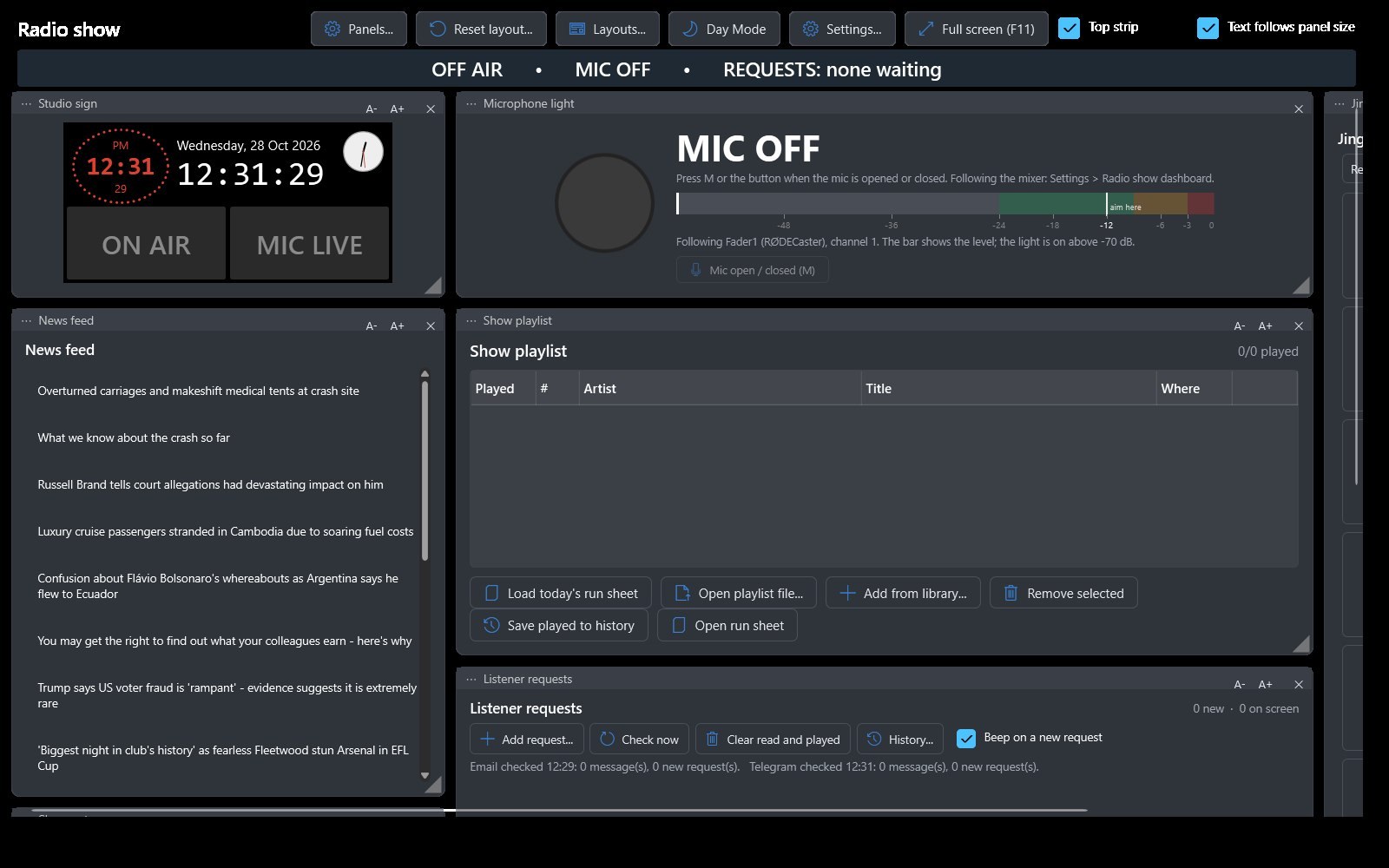Open Russell Brand court headline
Image resolution: width=1389 pixels, height=868 pixels.
click(210, 484)
